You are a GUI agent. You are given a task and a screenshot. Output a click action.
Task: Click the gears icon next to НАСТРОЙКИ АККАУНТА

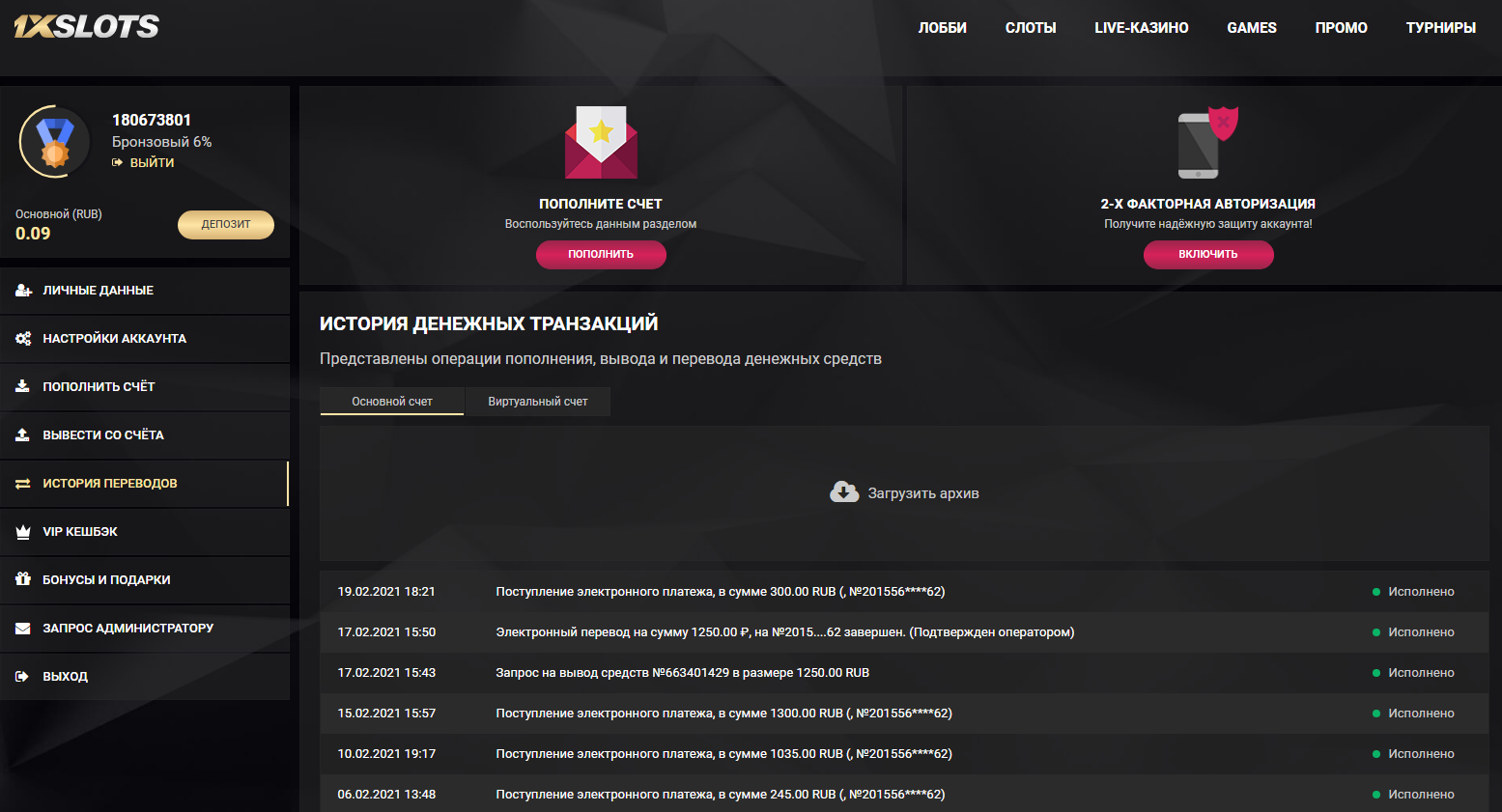pos(23,339)
